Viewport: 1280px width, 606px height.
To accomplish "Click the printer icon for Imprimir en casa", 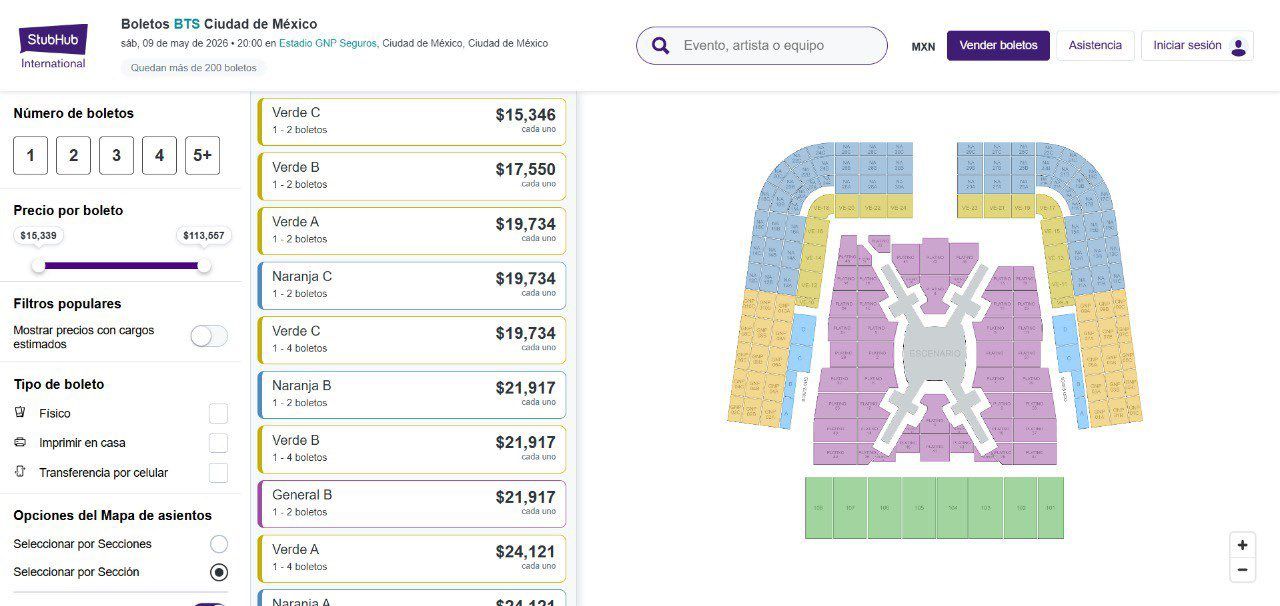I will pyautogui.click(x=20, y=442).
